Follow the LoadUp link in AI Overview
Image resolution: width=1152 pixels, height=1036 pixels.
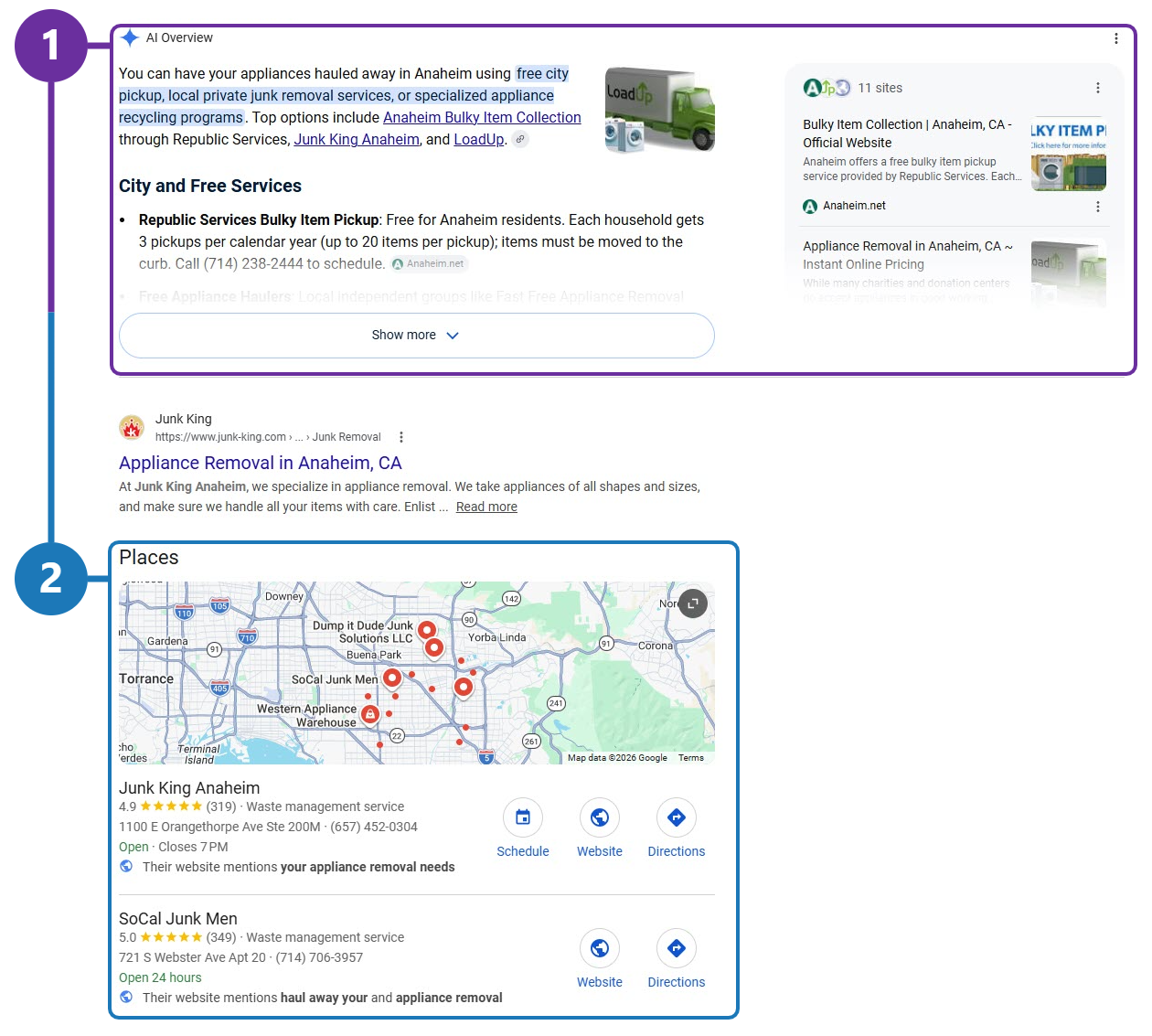click(479, 139)
